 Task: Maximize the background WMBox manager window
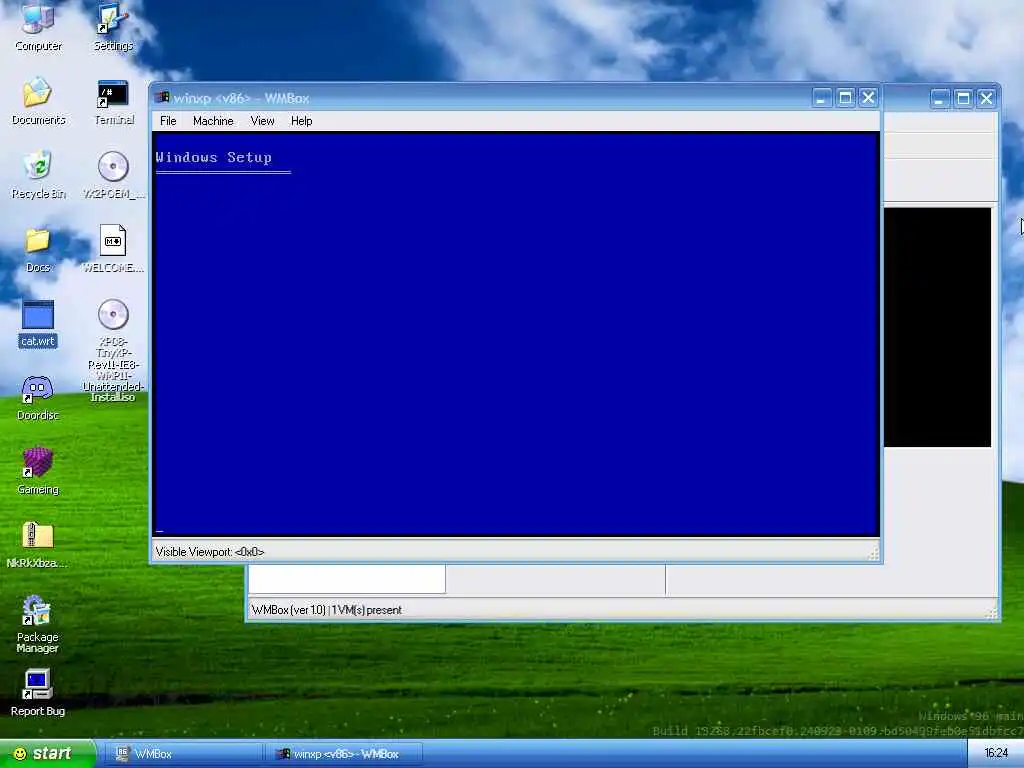pos(963,99)
